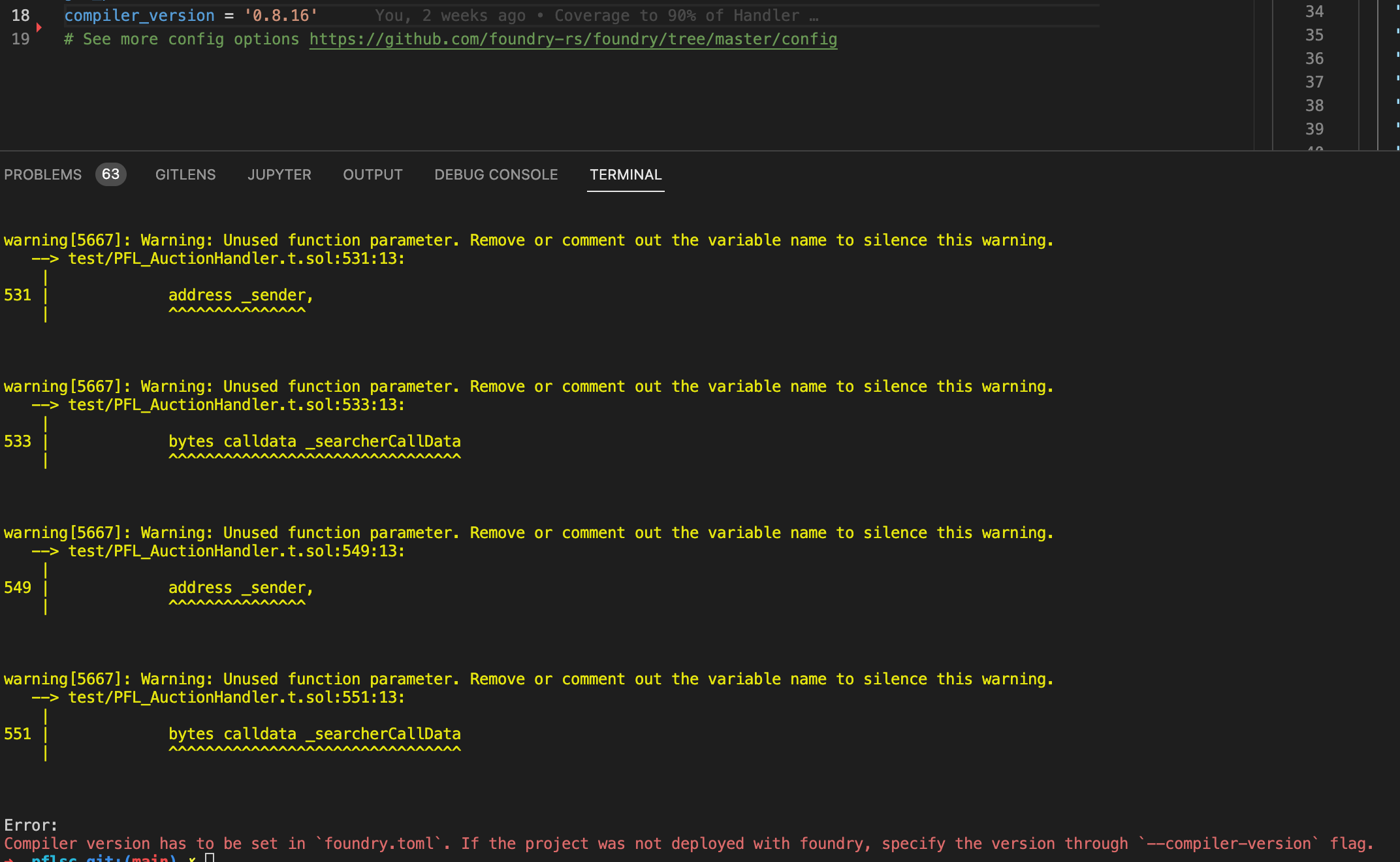Select the OUTPUT tab
Screen dimensions: 1400x862
tap(372, 174)
